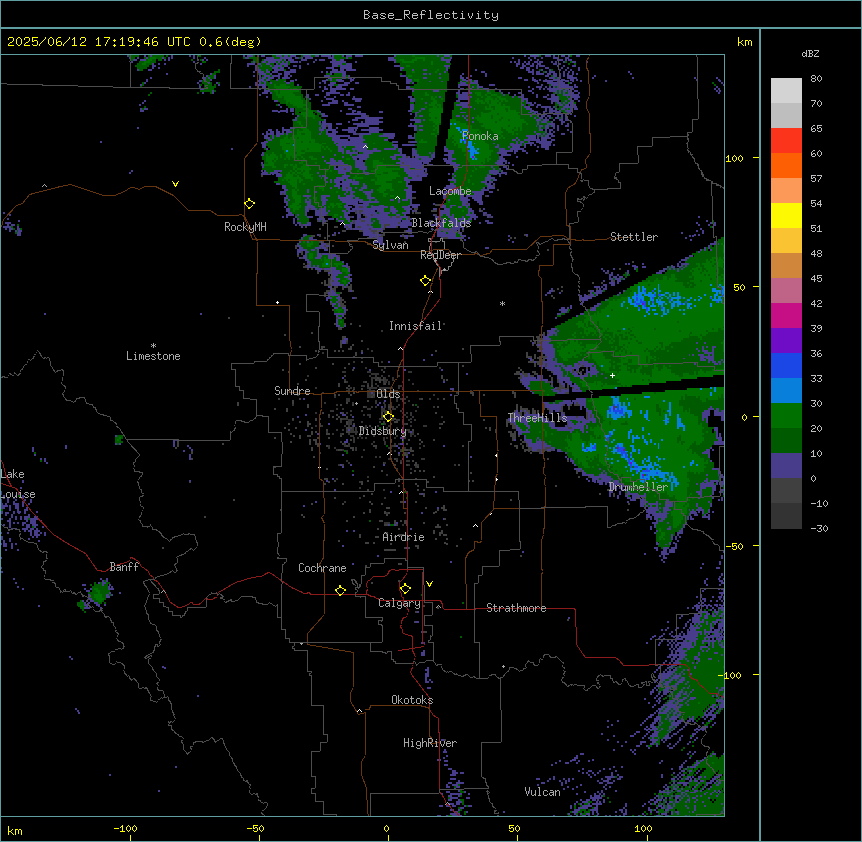Click the Limestone label
This screenshot has width=862, height=842.
[153, 356]
